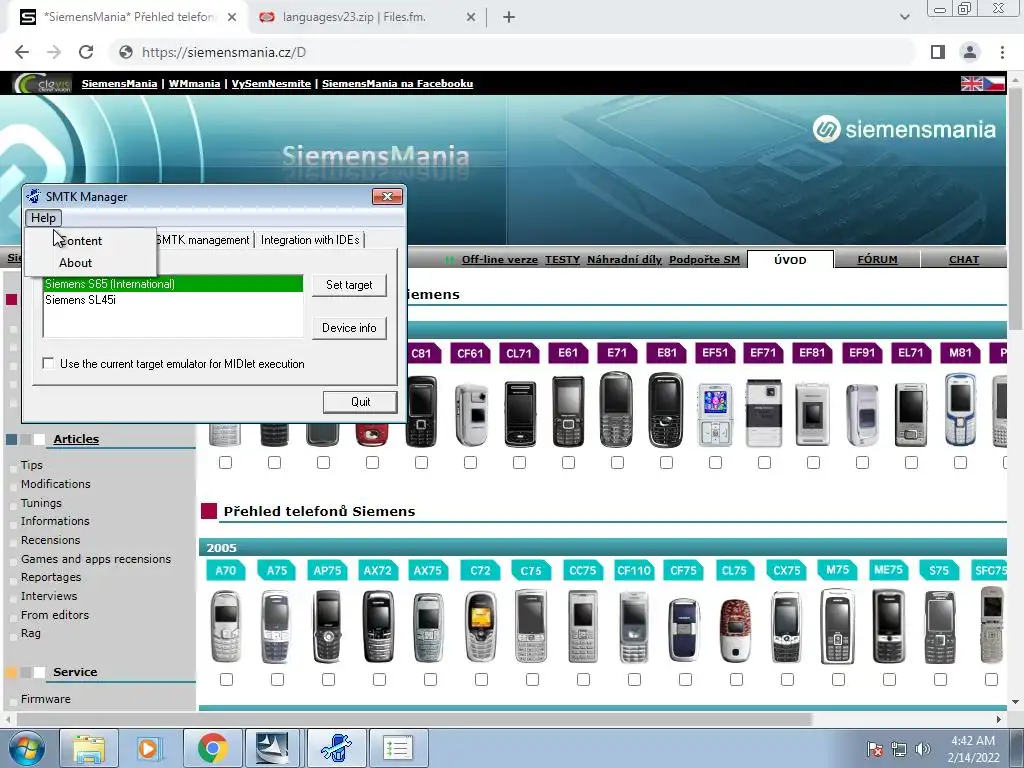
Task: Select Siemens S65 (International) in the list
Action: (173, 284)
